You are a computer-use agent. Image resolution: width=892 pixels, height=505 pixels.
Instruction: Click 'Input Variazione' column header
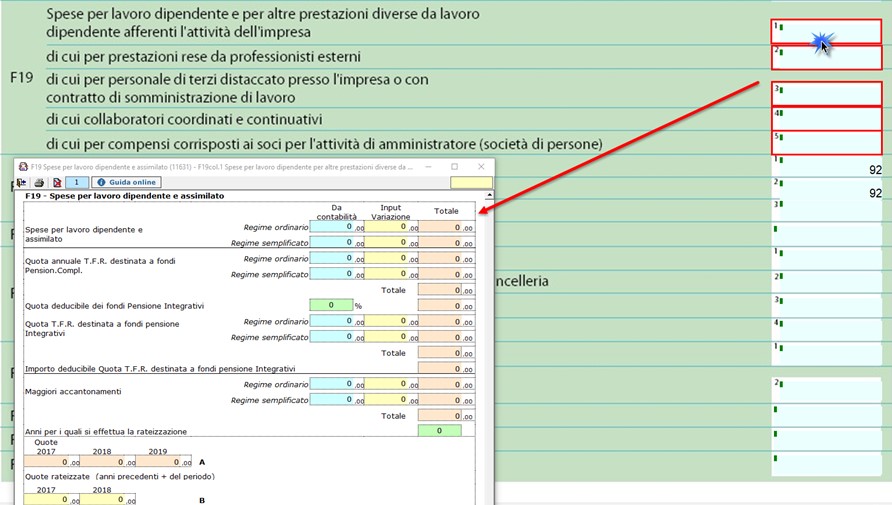tap(391, 212)
